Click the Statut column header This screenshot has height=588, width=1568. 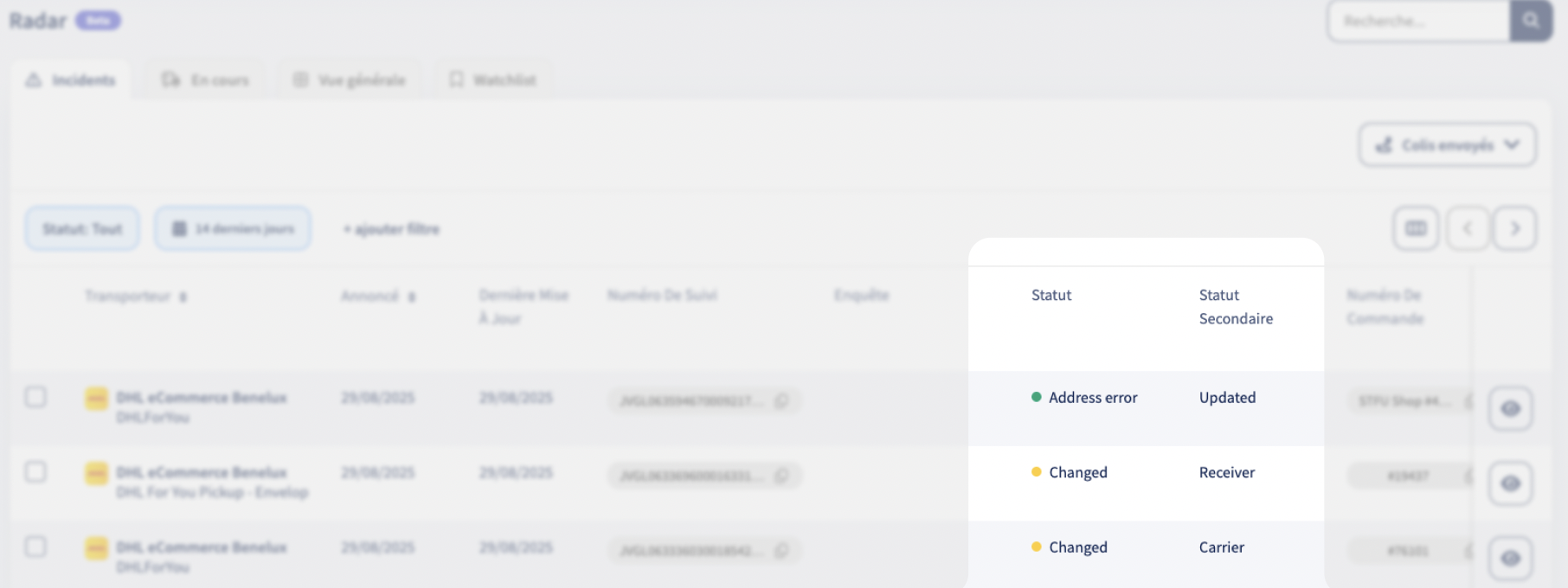tap(1051, 295)
